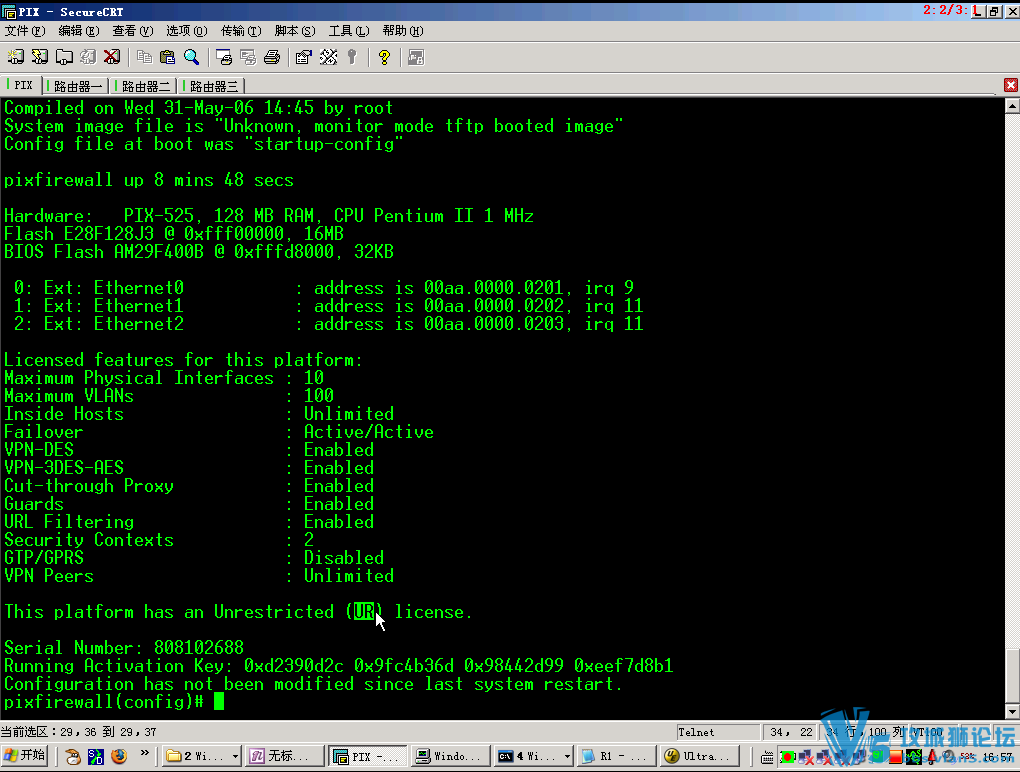Open the 帮助(H) menu
The width and height of the screenshot is (1020, 772).
tap(403, 31)
